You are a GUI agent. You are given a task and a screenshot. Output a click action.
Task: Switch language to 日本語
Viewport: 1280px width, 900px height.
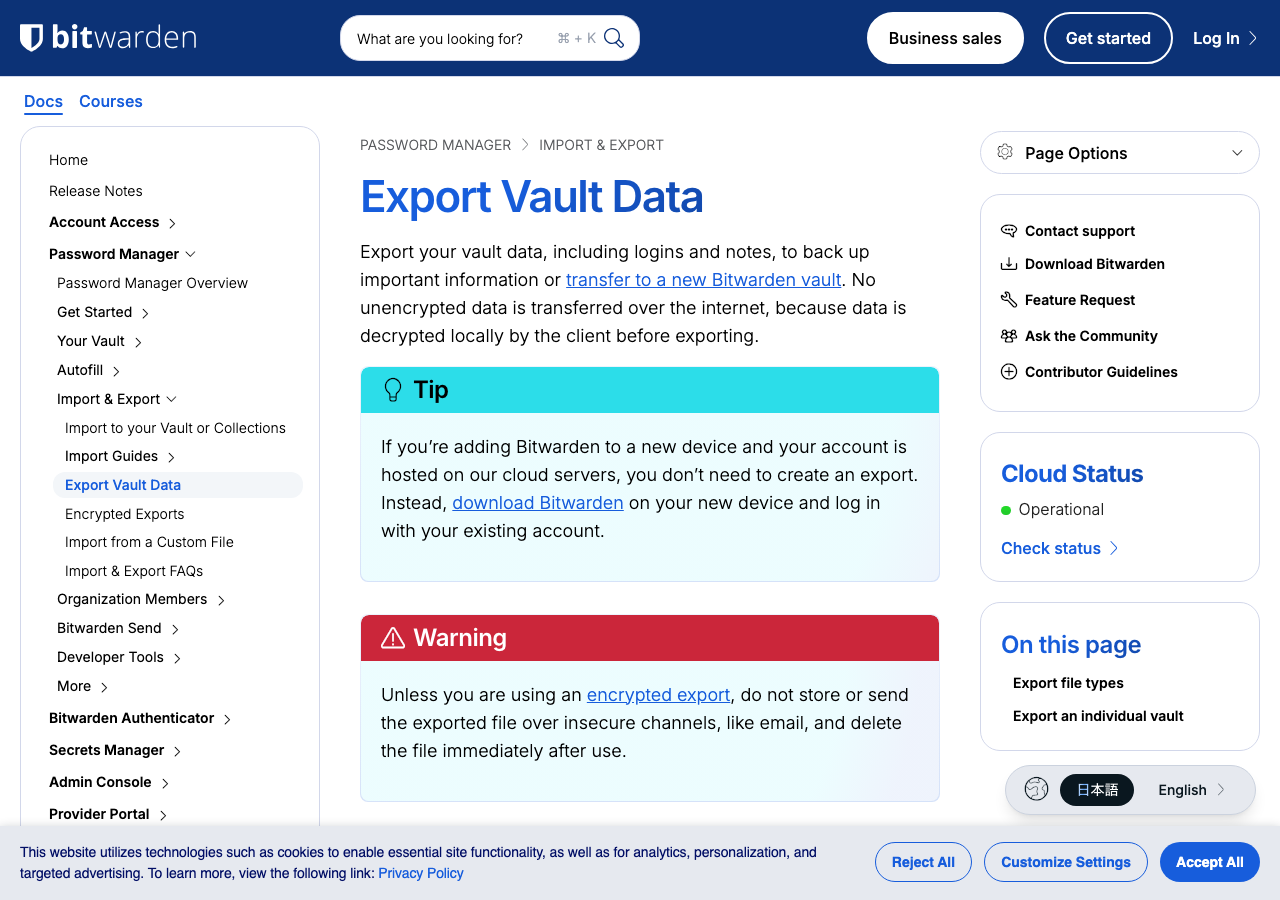pos(1097,790)
